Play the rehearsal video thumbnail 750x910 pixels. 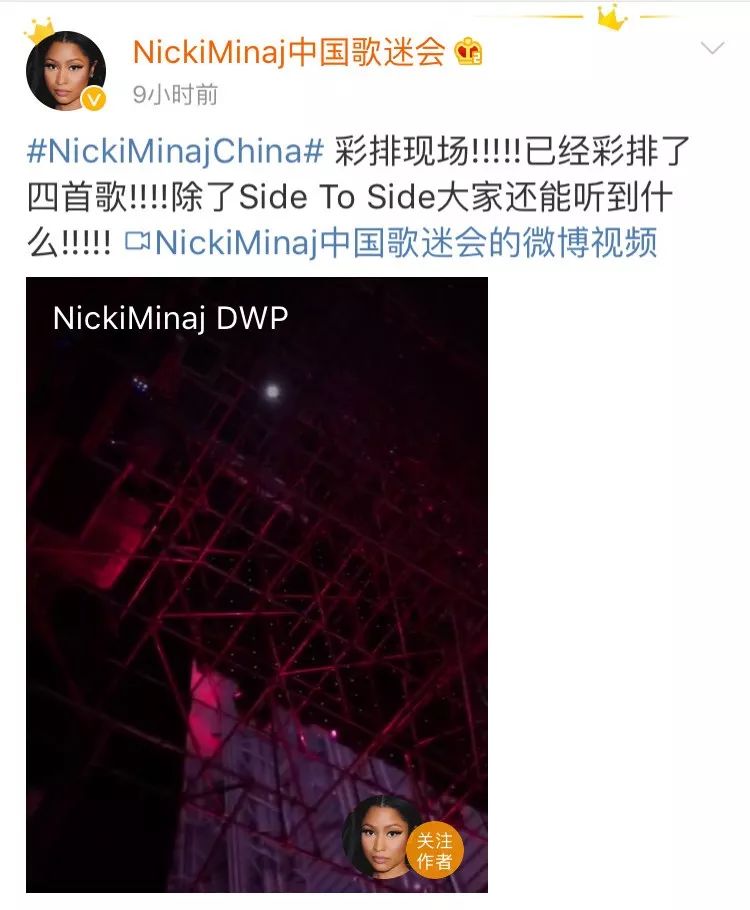click(x=257, y=584)
